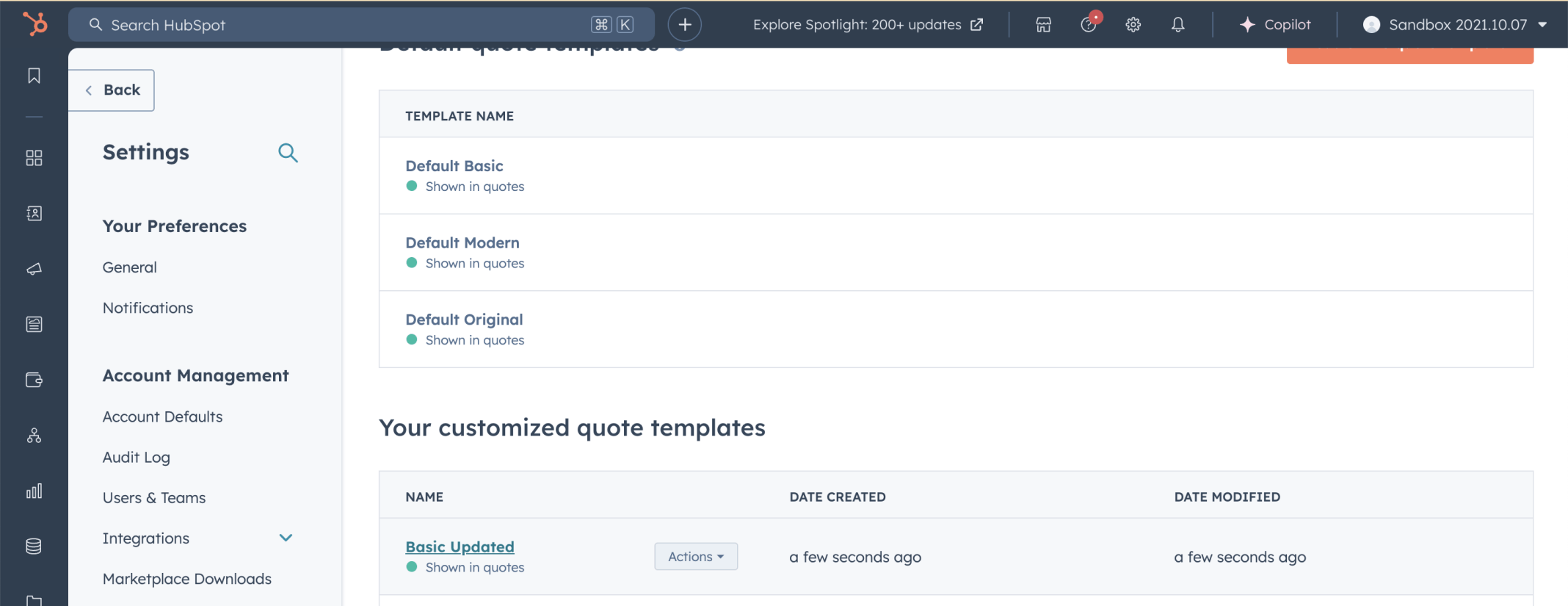The image size is (1568, 606).
Task: Open the Default Basic template
Action: [x=454, y=166]
